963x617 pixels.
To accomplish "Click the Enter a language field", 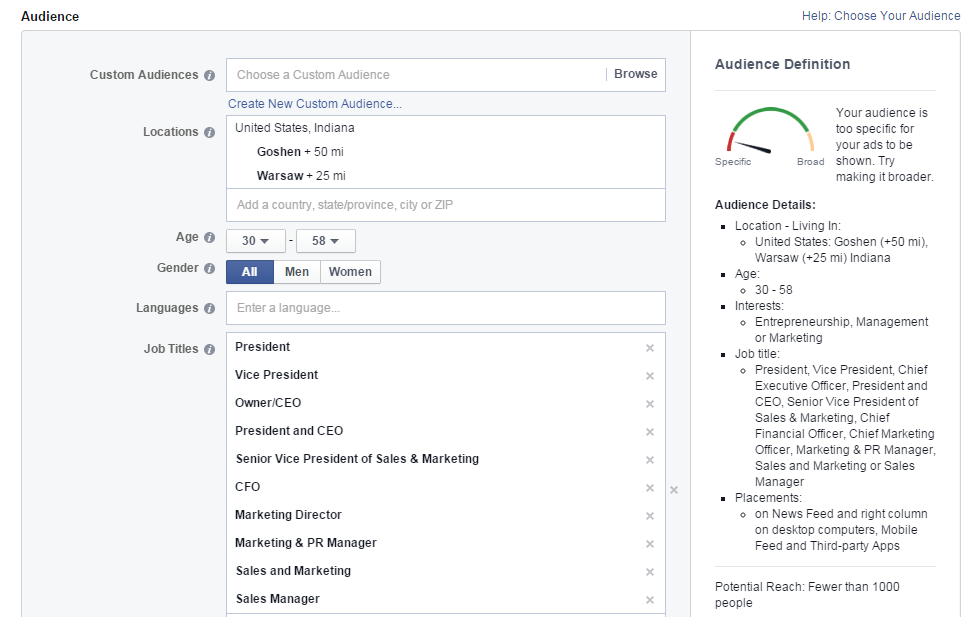I will click(x=445, y=308).
